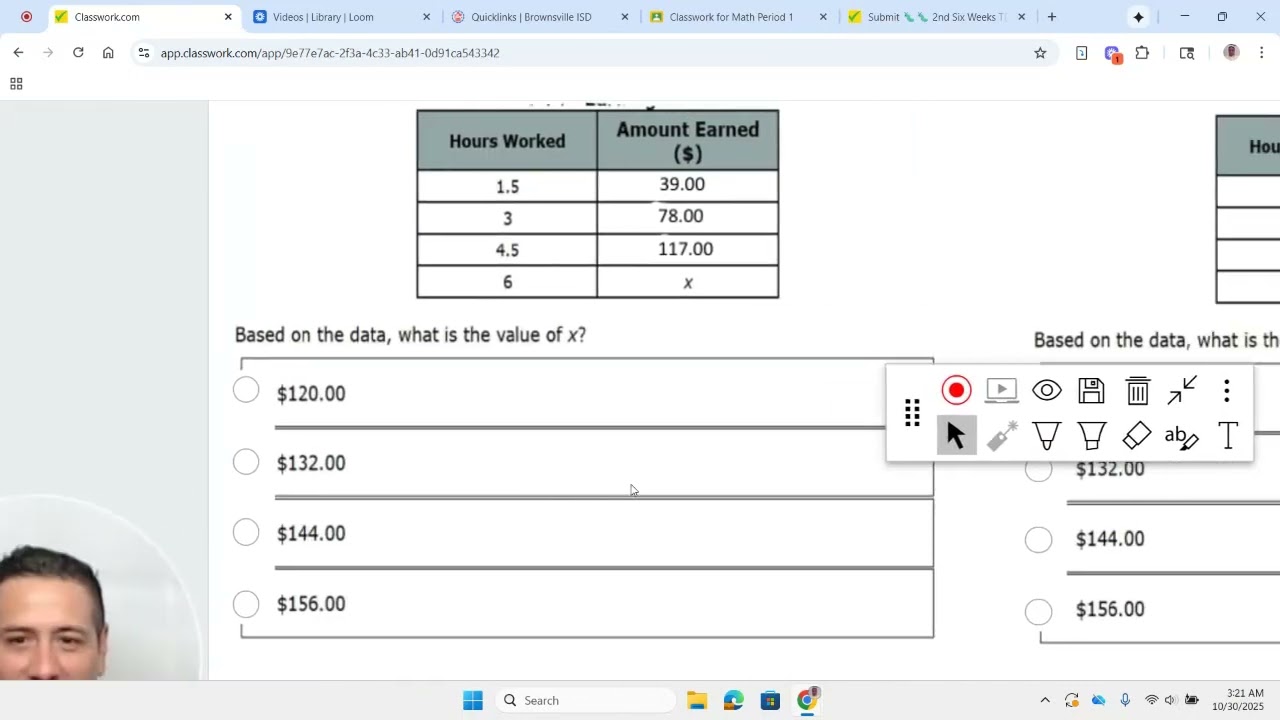The width and height of the screenshot is (1280, 720).
Task: Click the 117.00 cell in the table
Action: pos(686,249)
